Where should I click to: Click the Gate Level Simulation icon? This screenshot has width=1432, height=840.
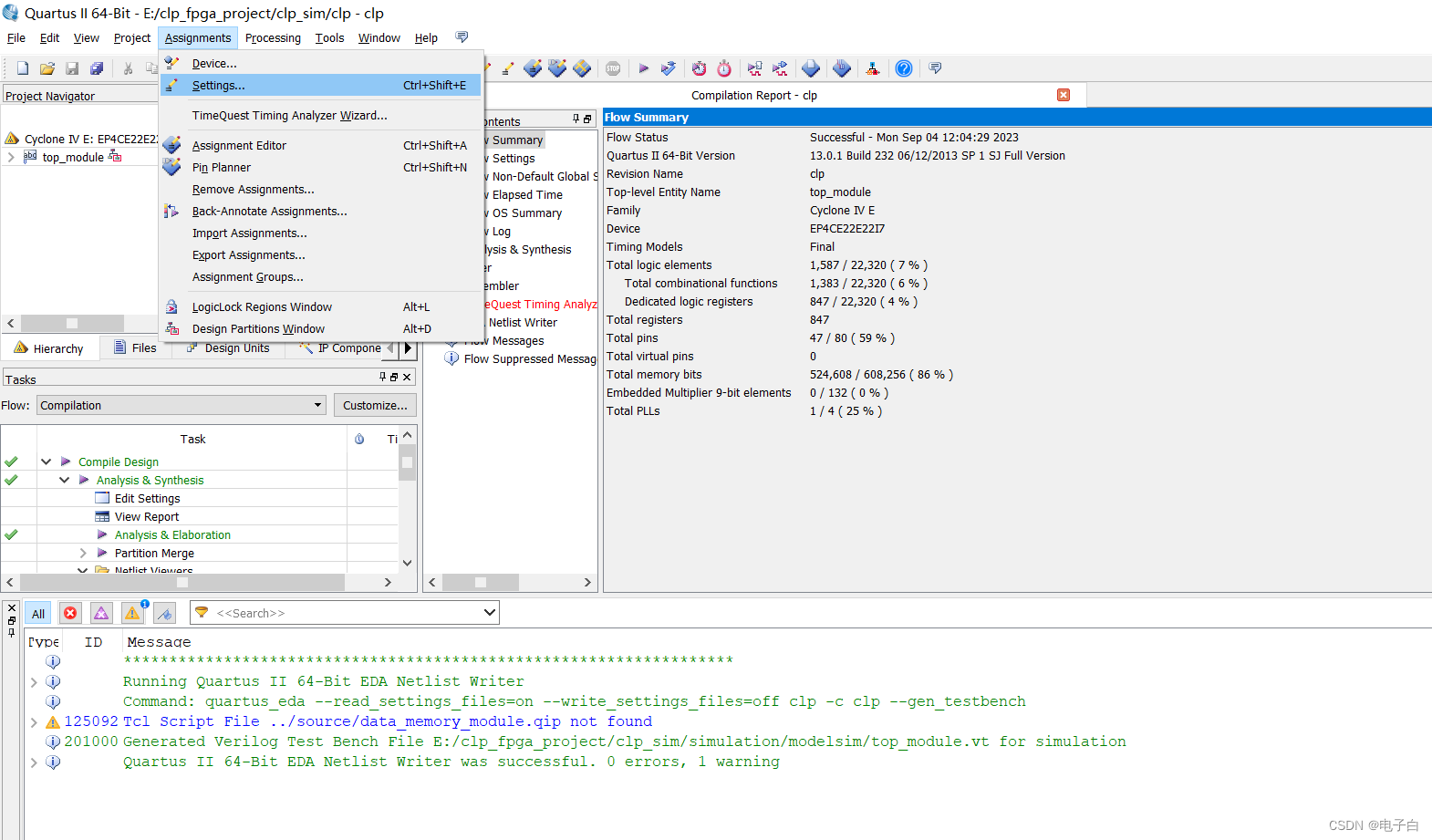780,68
